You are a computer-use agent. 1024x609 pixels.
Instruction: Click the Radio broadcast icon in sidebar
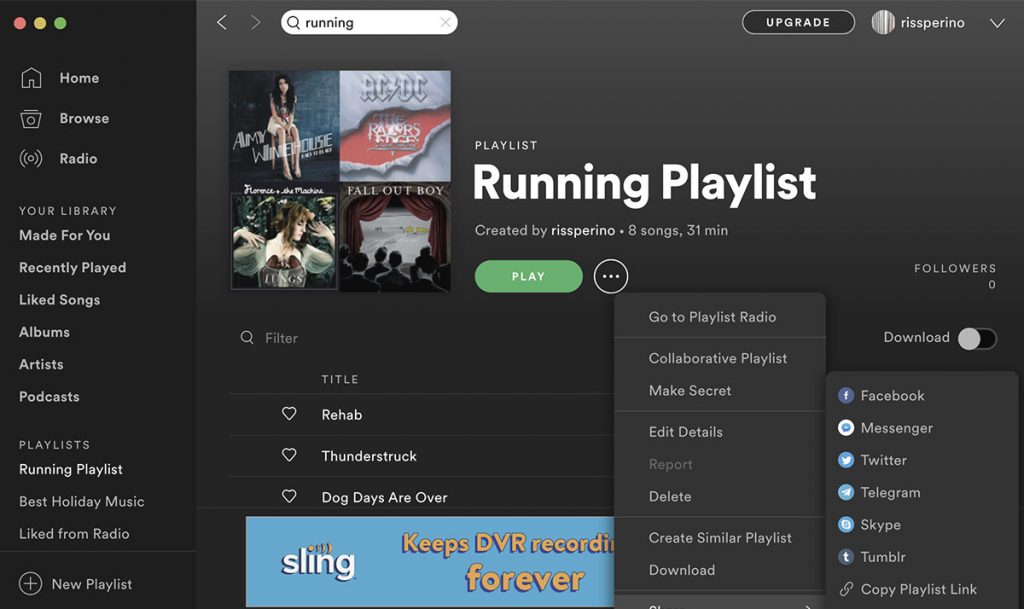[x=31, y=159]
